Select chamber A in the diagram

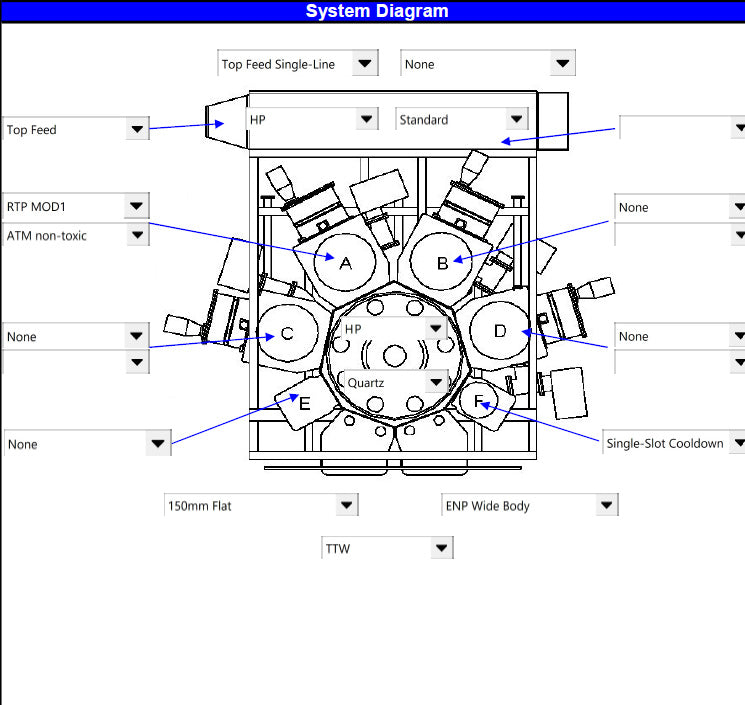345,263
